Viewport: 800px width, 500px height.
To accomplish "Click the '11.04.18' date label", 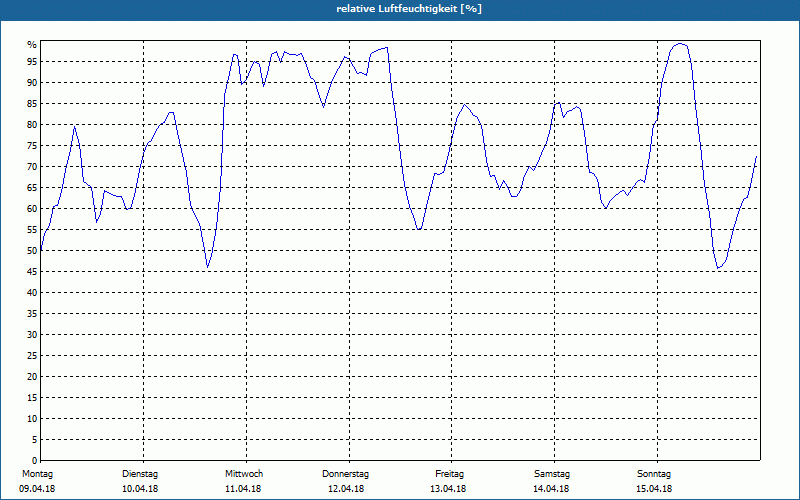I will pyautogui.click(x=243, y=489).
